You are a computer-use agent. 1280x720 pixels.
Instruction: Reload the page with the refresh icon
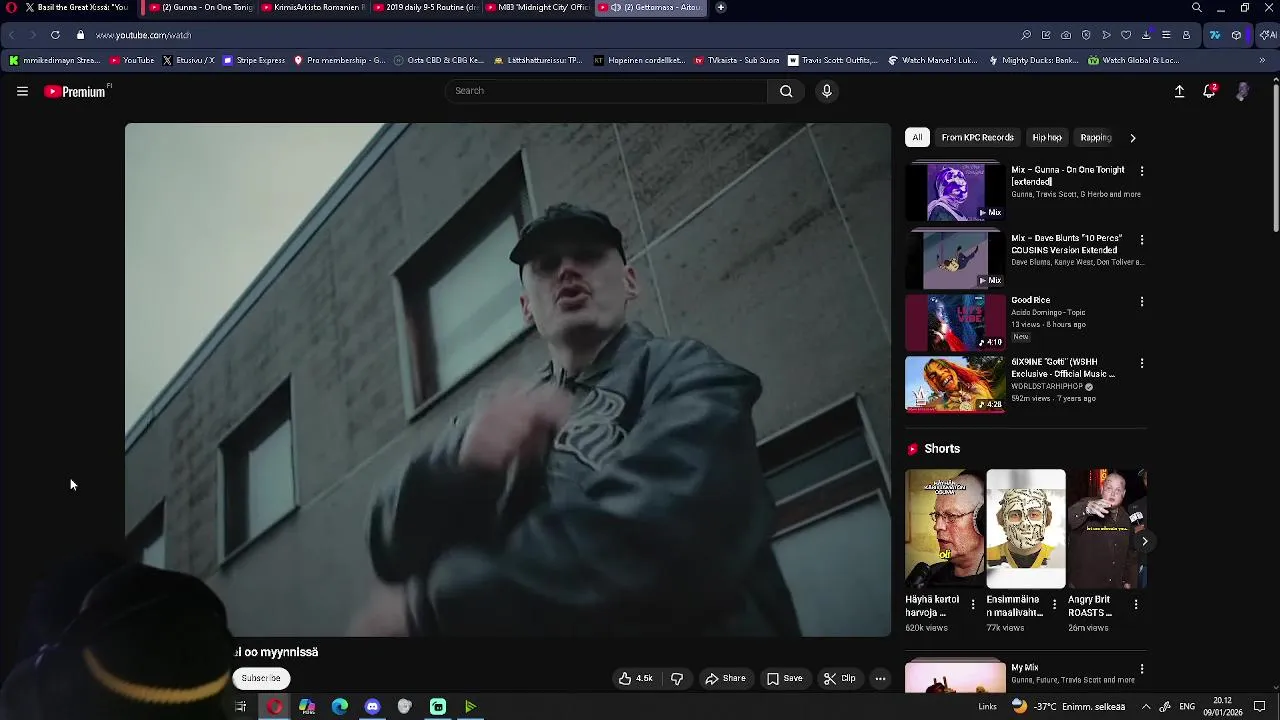(x=55, y=35)
